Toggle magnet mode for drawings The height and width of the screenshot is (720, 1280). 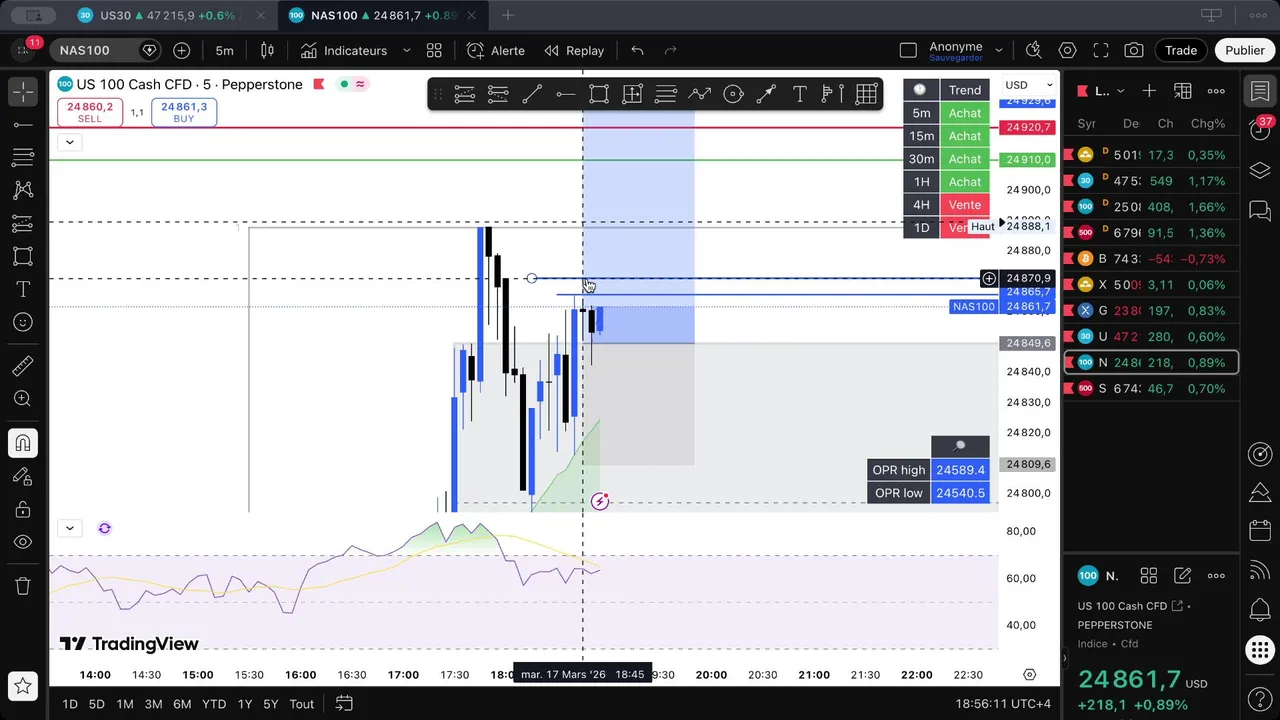[23, 443]
